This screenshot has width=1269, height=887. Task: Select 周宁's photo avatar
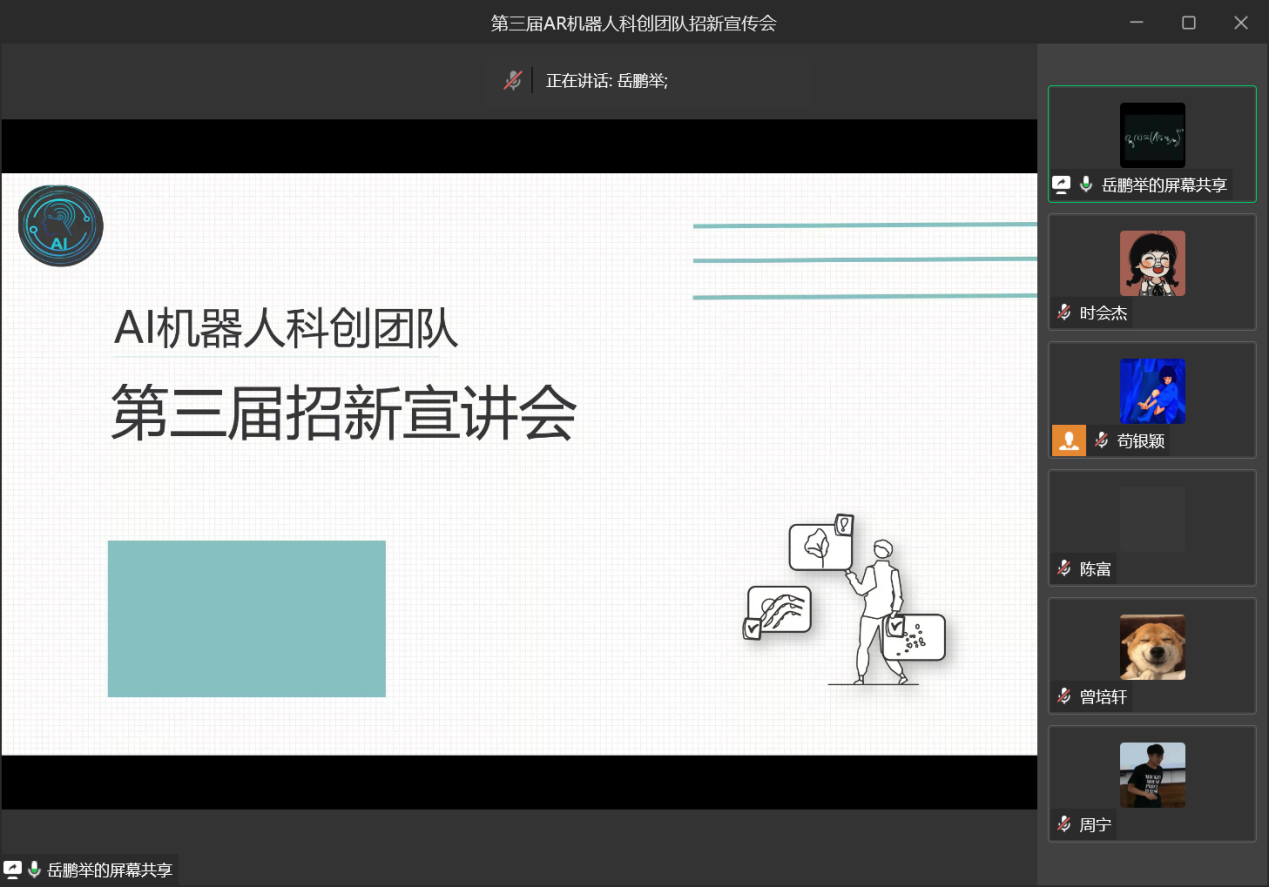tap(1152, 775)
